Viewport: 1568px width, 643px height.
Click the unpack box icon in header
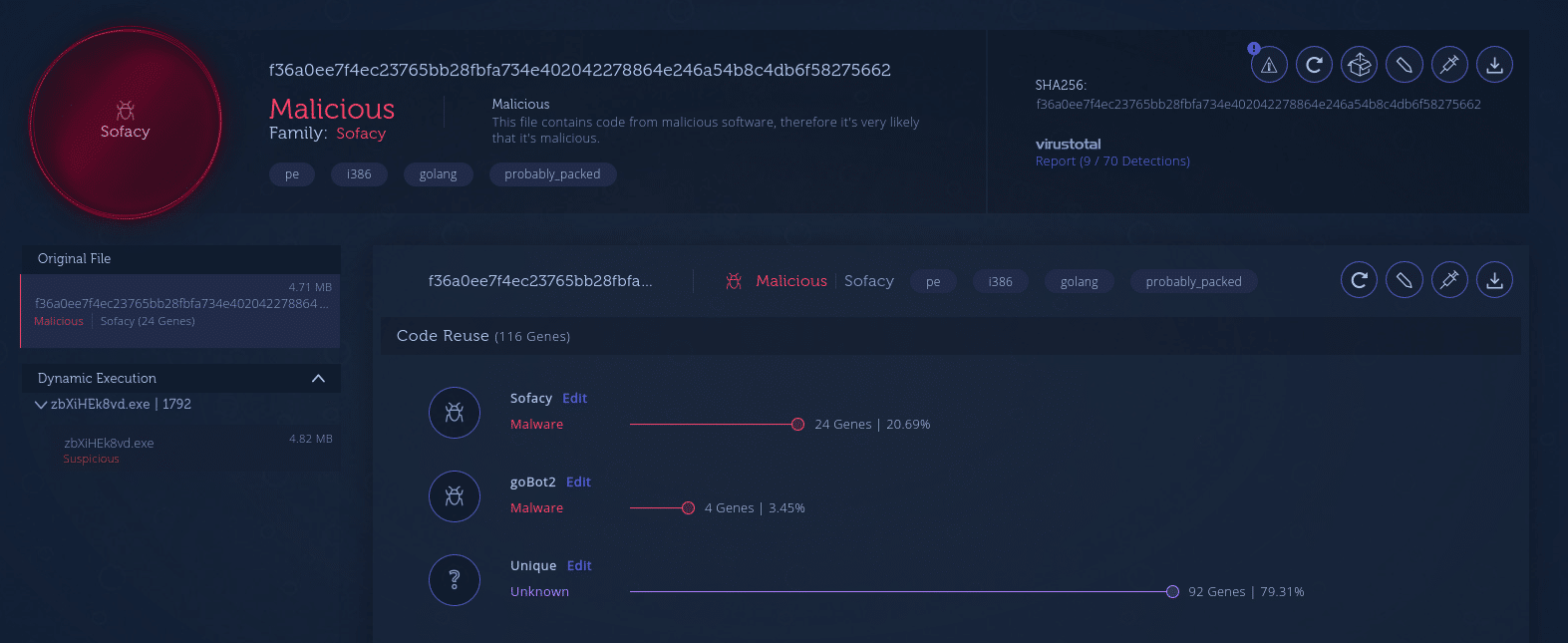pyautogui.click(x=1360, y=65)
